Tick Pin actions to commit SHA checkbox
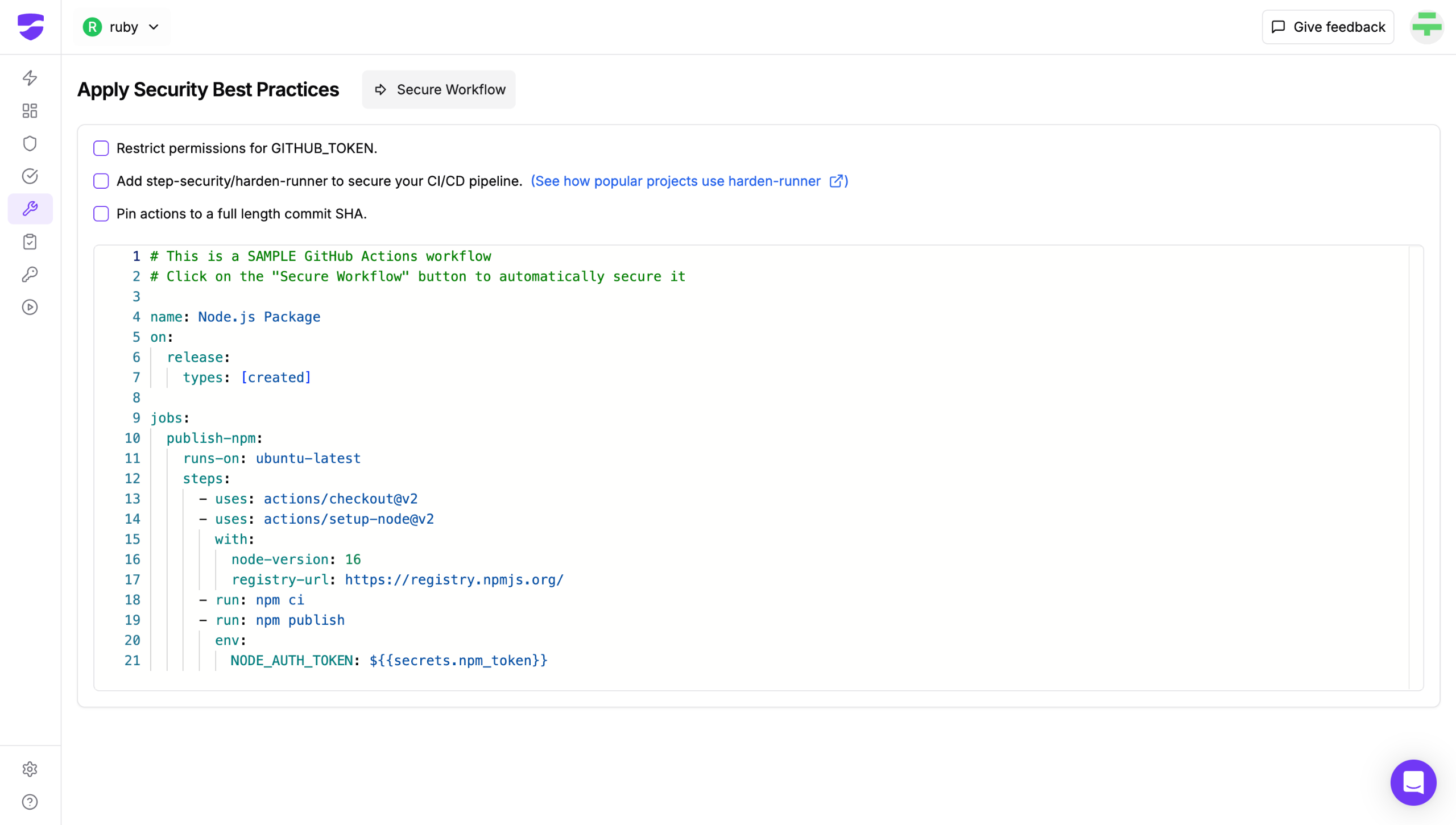 pos(101,214)
